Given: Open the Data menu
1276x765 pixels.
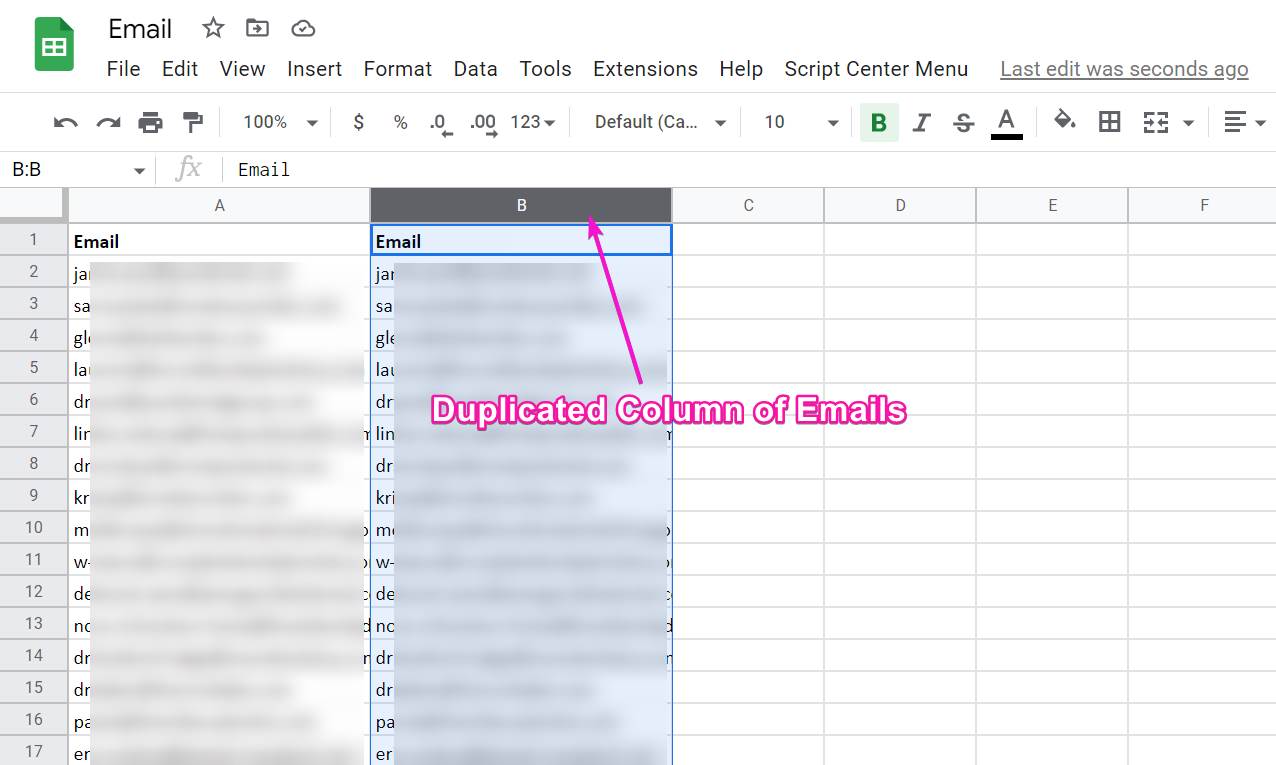Looking at the screenshot, I should (475, 69).
